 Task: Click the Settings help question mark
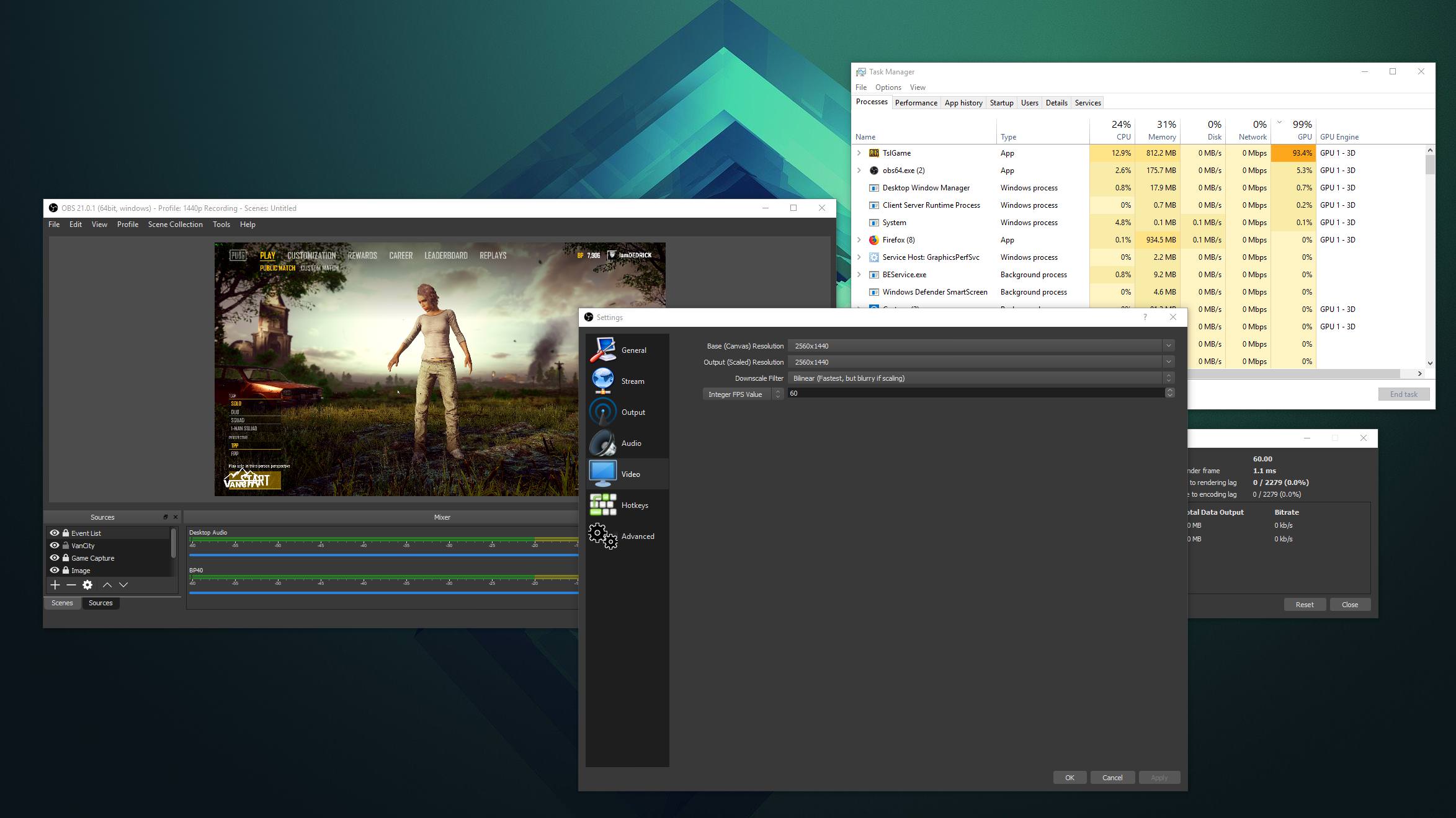tap(1145, 317)
